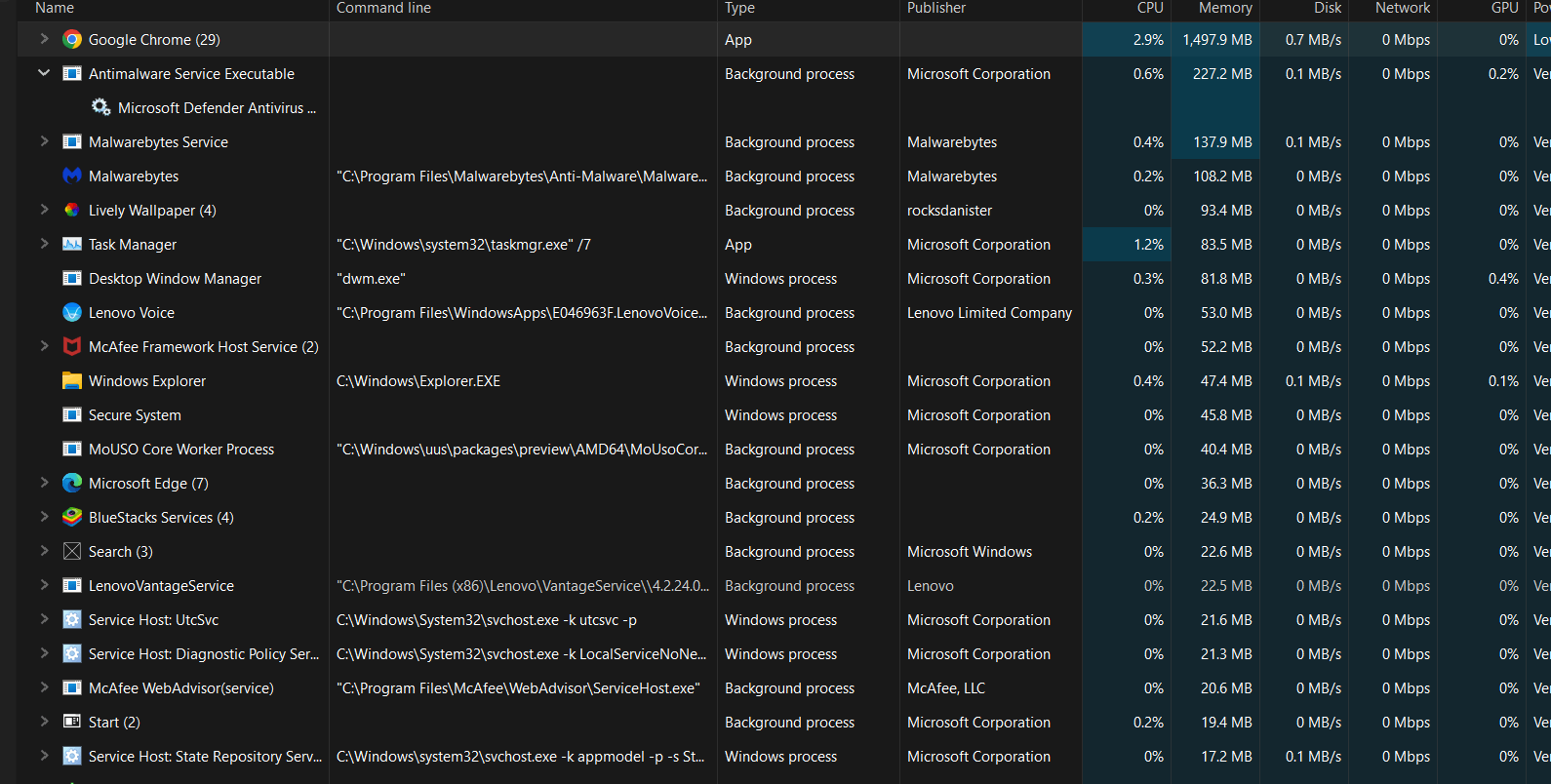Click the Malwarebytes Service icon
The width and height of the screenshot is (1551, 784).
pyautogui.click(x=72, y=141)
